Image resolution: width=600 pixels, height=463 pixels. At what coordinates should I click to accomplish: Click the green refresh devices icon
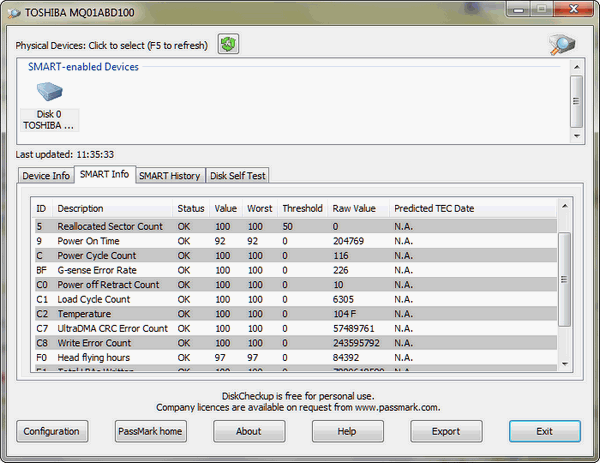click(228, 44)
